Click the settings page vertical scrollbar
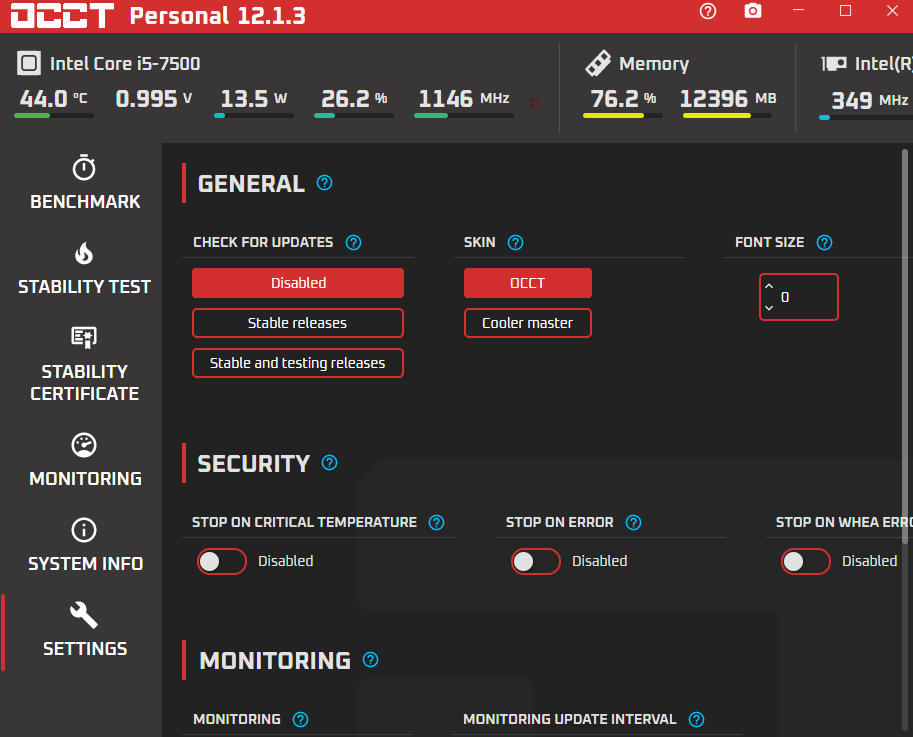 pos(905,347)
